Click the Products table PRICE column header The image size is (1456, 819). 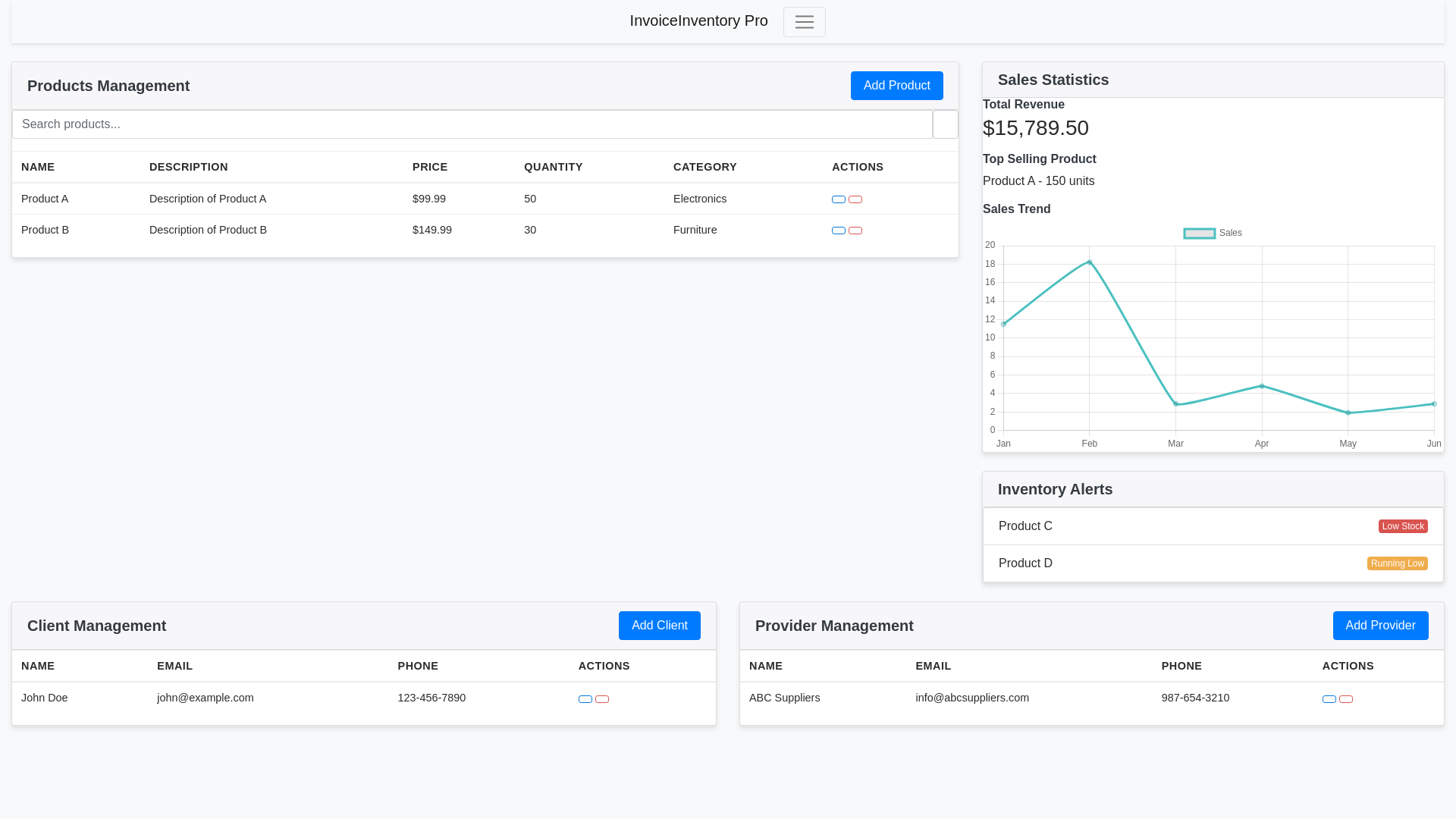coord(430,167)
